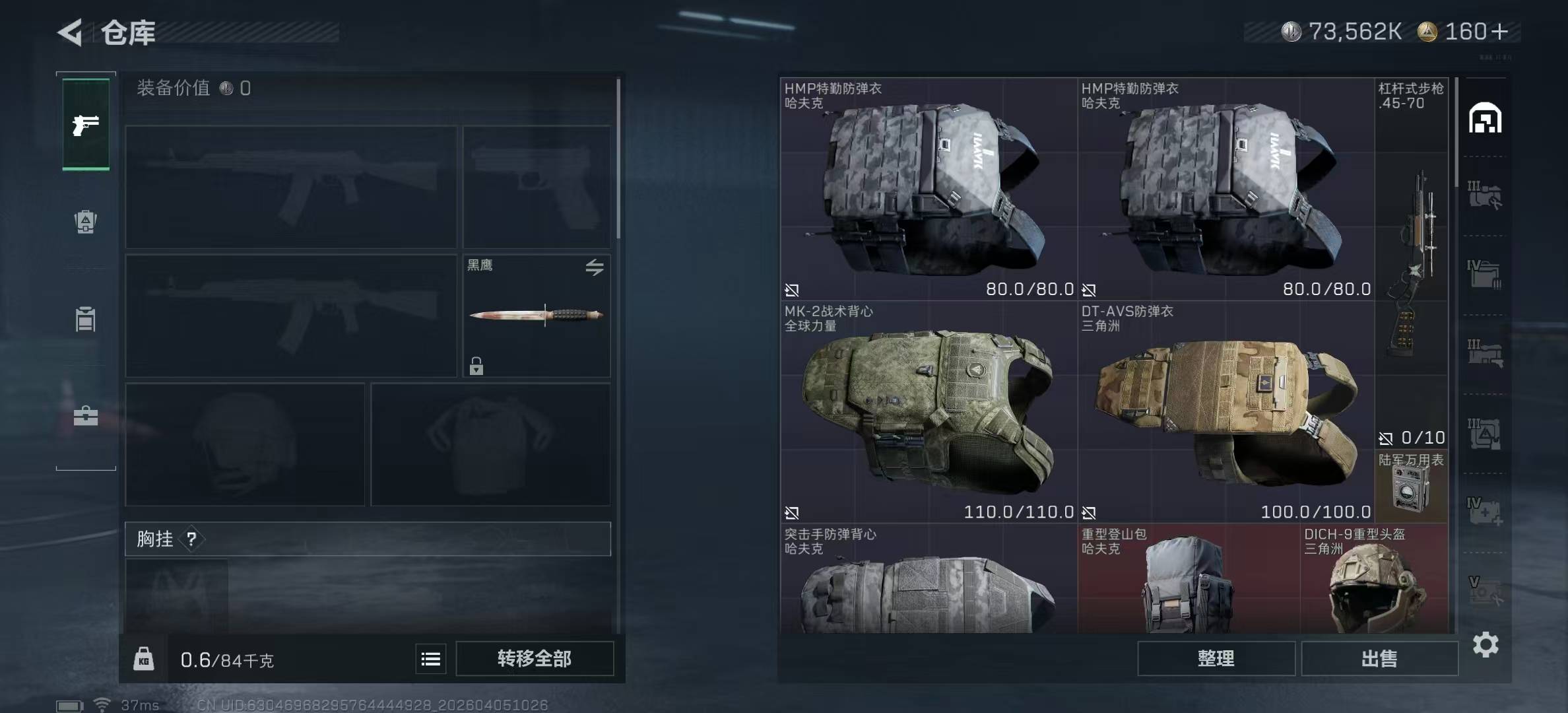
Task: Swap the 黑鹰 knife using swap arrows
Action: point(595,267)
